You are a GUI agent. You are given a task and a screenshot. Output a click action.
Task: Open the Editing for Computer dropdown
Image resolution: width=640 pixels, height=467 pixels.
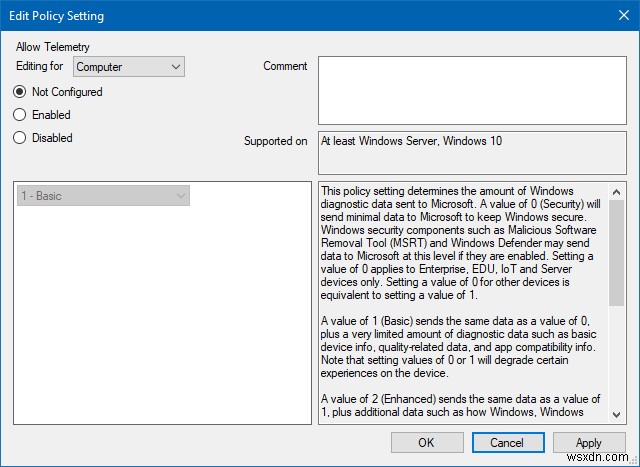point(129,67)
